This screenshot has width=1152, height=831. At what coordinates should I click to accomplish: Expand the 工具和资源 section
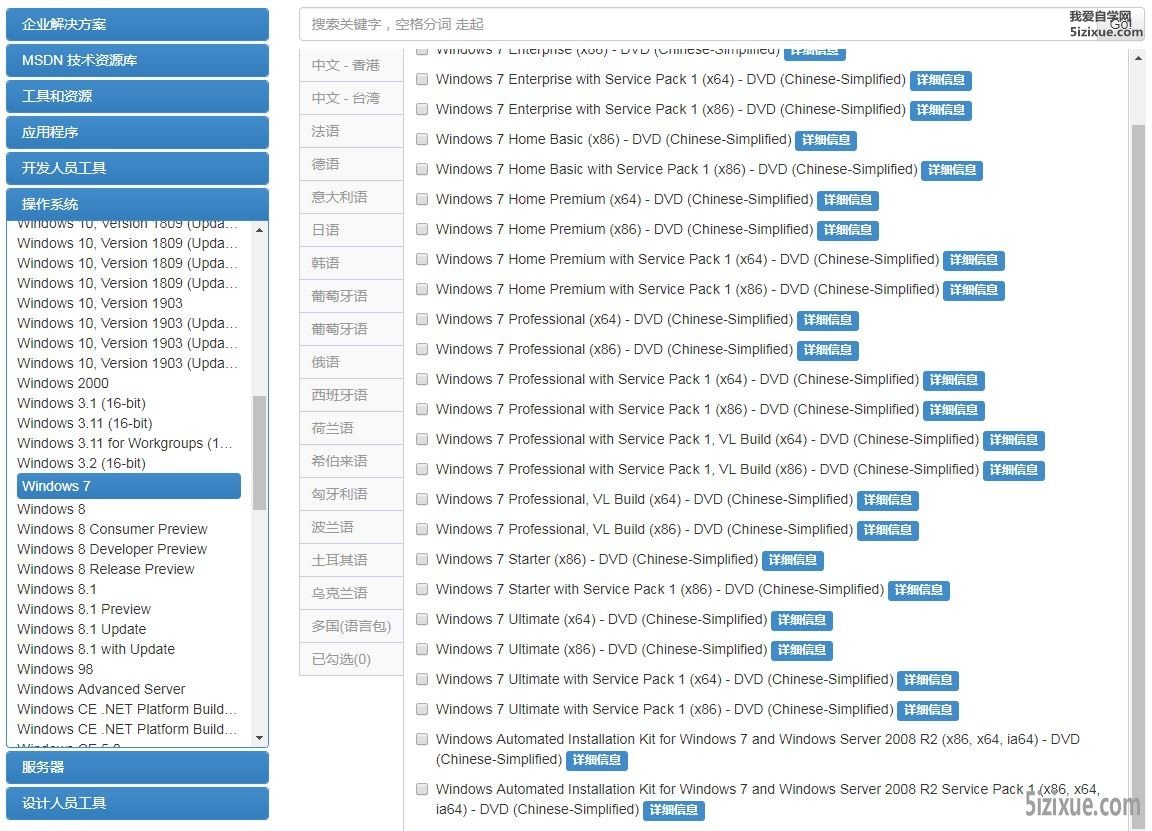tap(137, 96)
